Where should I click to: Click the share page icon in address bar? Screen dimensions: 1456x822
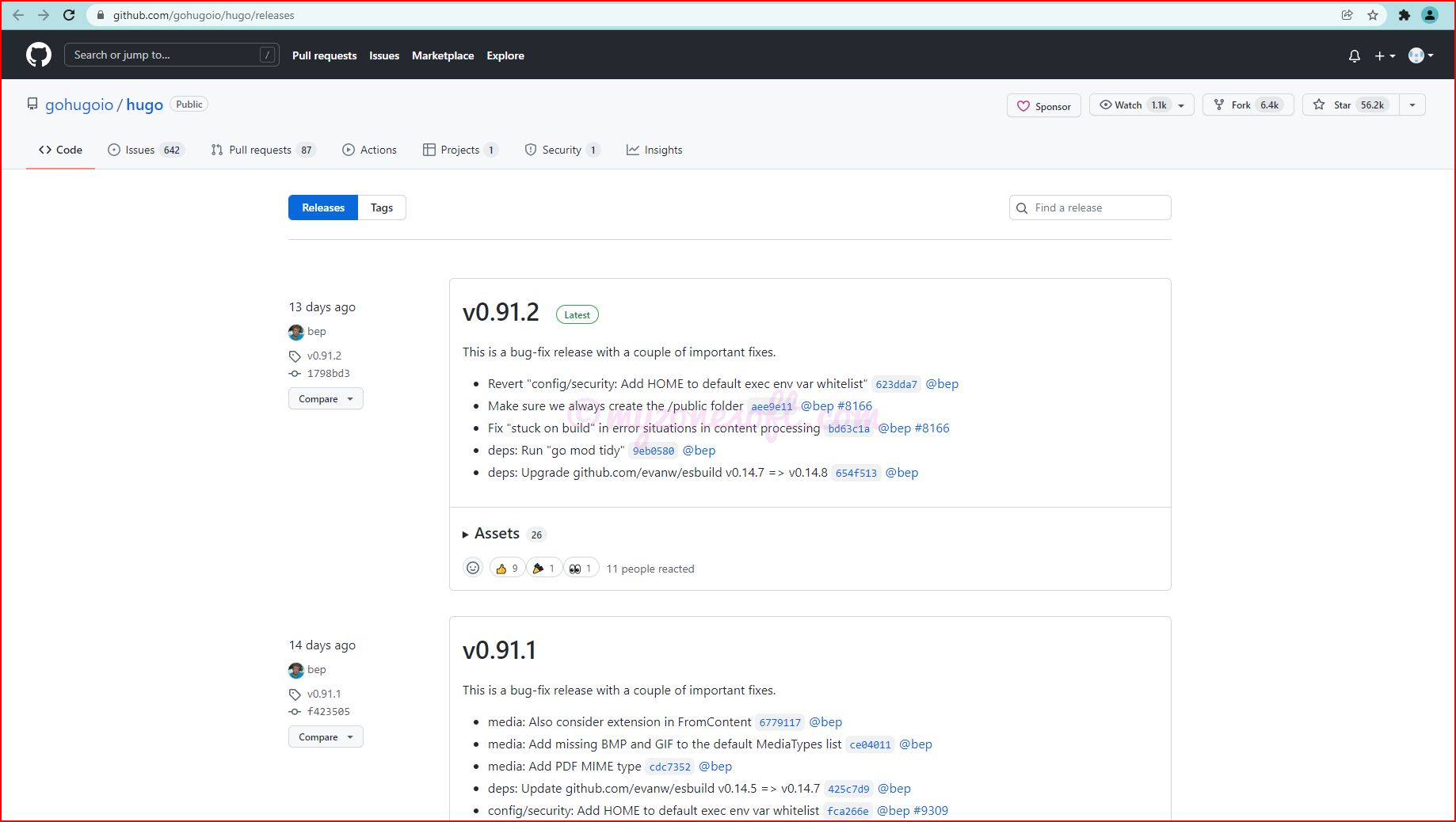coord(1347,15)
